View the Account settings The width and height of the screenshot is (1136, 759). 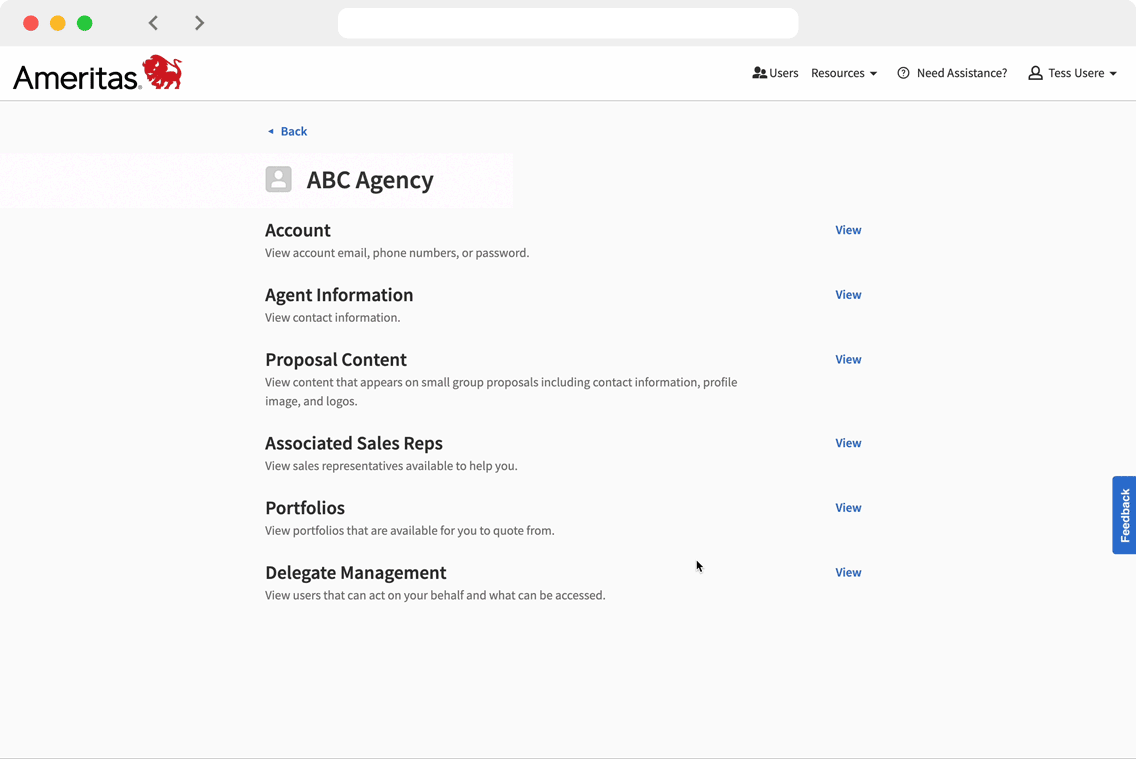point(848,230)
